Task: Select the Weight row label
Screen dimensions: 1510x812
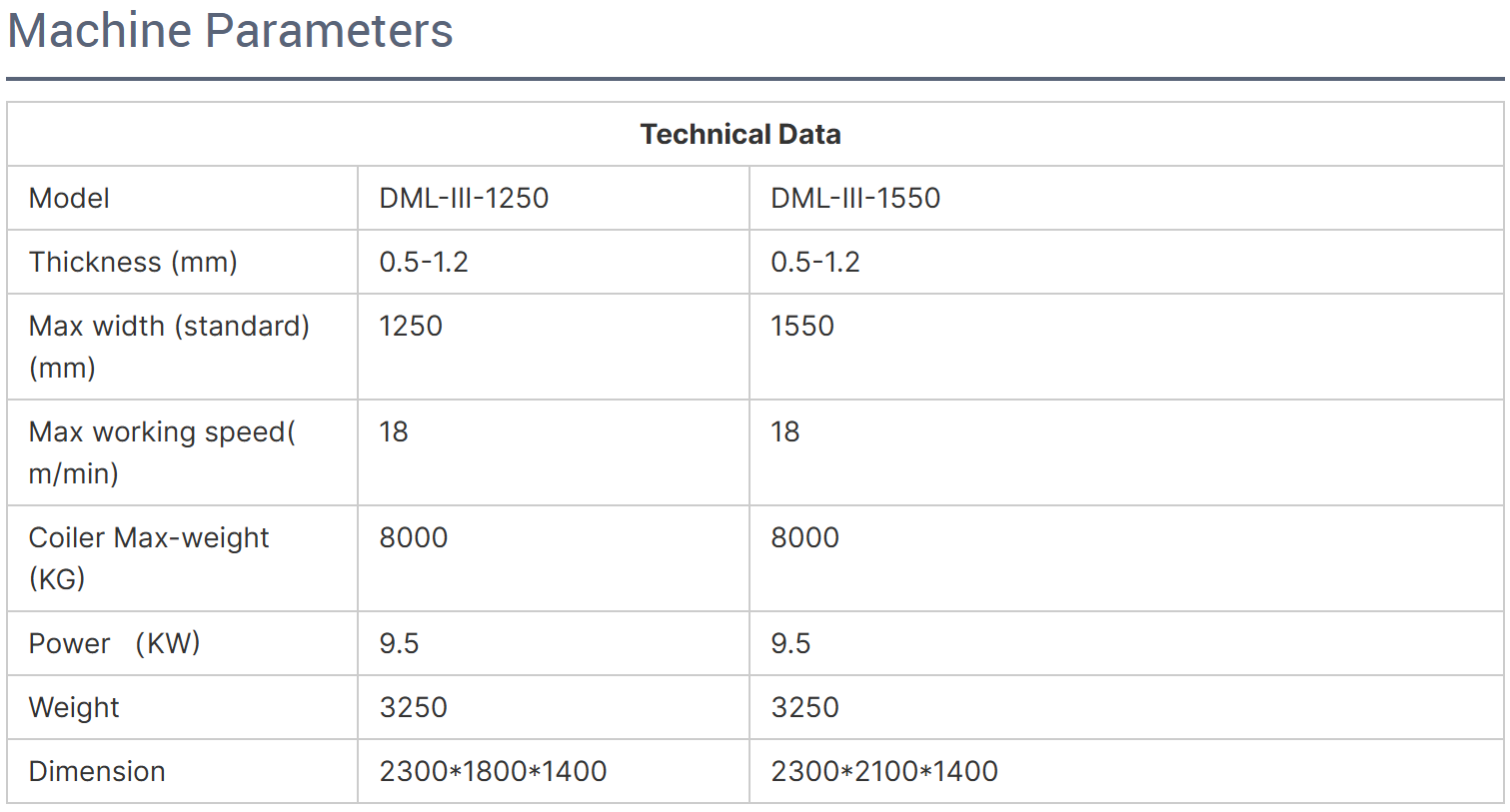Action: pos(74,707)
